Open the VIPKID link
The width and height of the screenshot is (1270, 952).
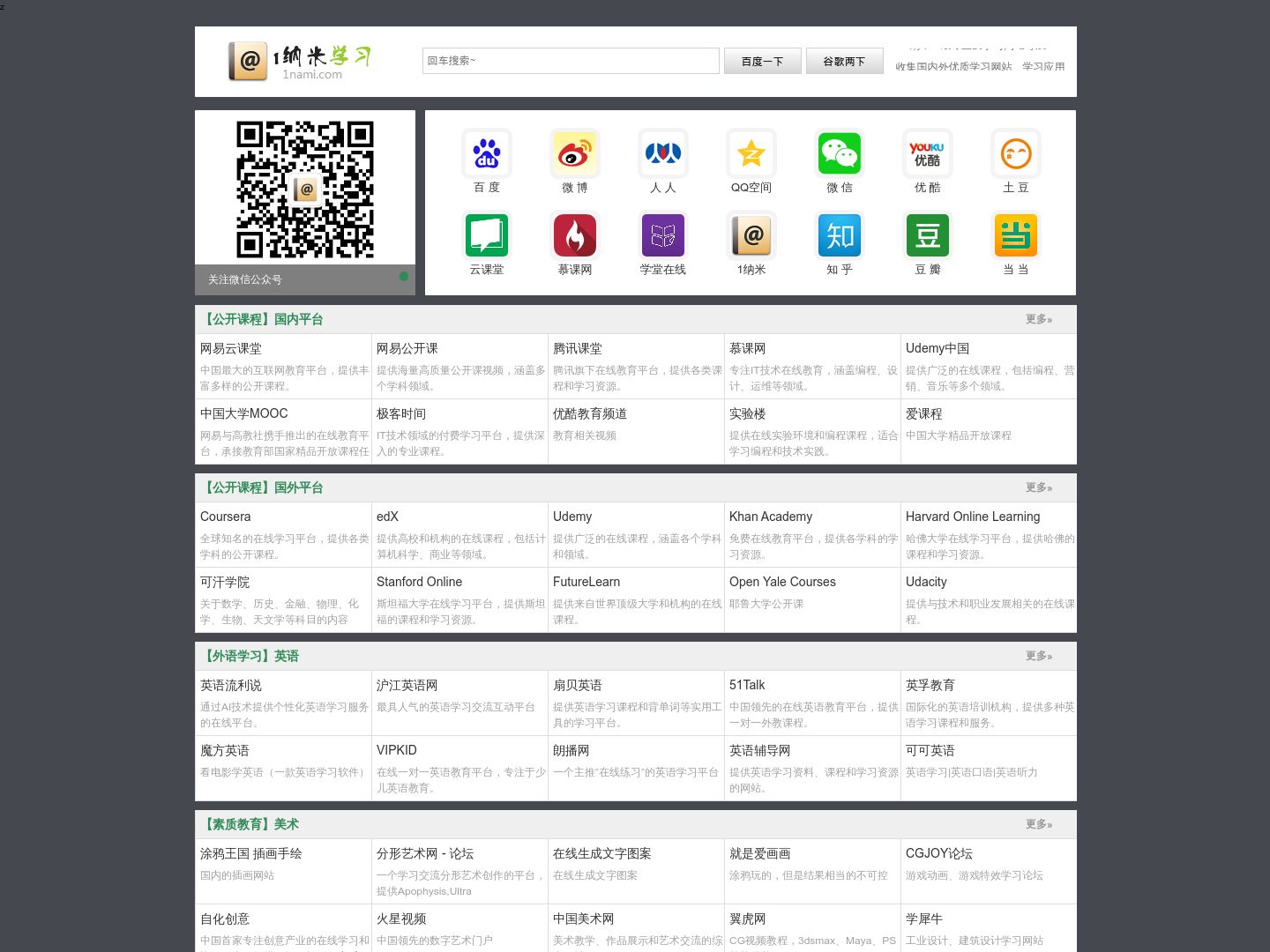coord(397,750)
